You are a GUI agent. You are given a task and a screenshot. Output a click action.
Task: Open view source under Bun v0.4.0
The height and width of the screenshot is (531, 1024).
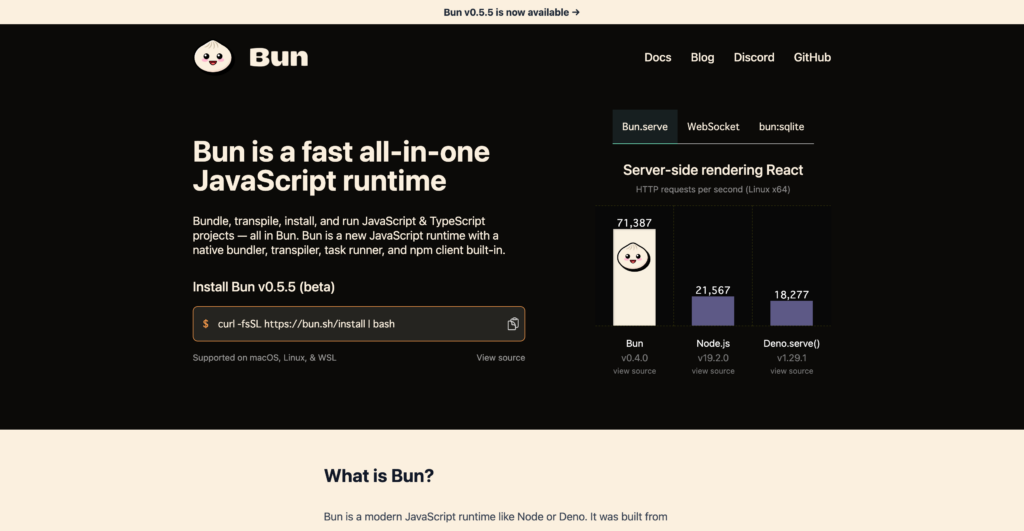pyautogui.click(x=634, y=371)
